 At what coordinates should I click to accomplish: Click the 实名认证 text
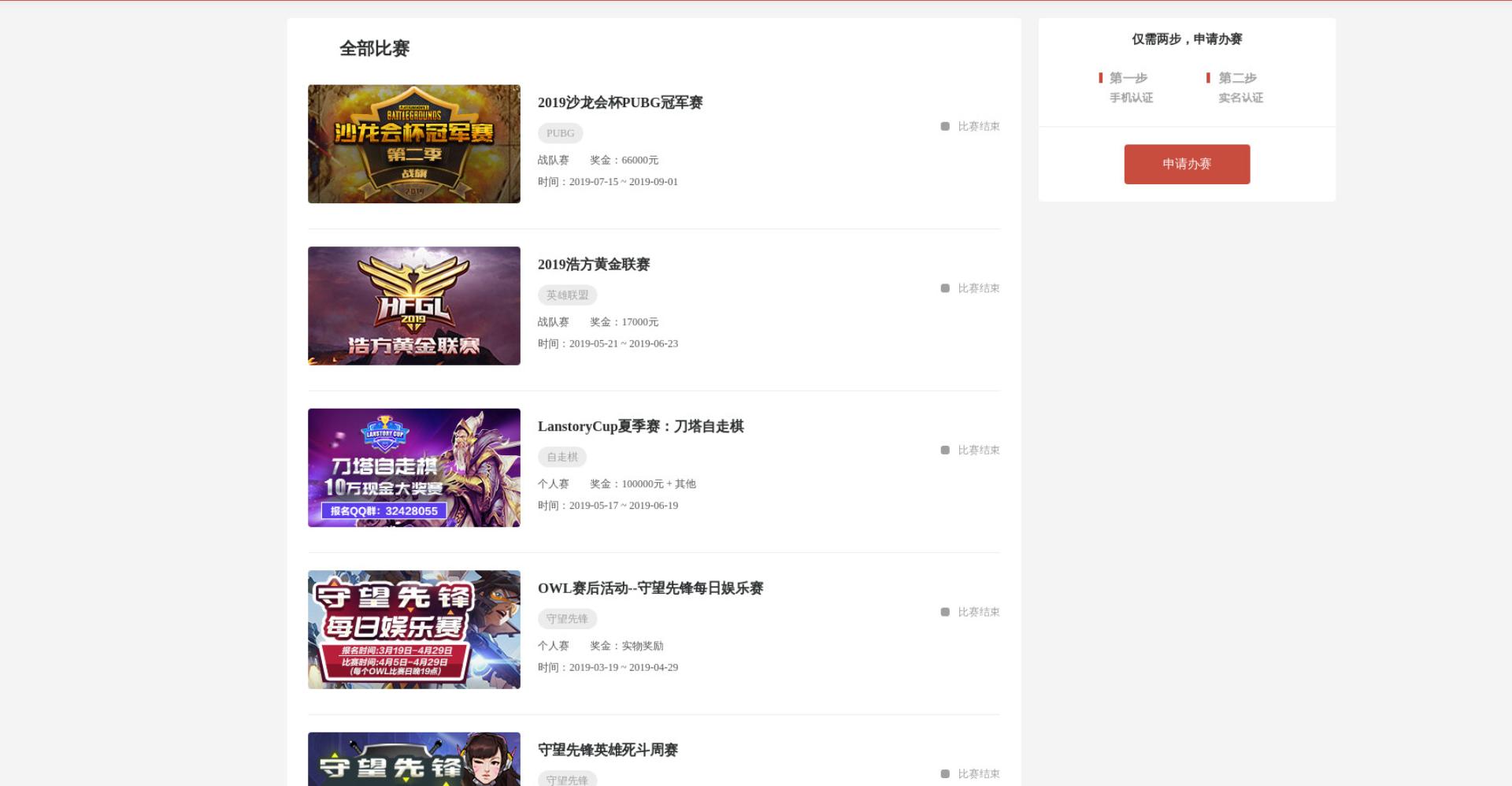[x=1240, y=98]
